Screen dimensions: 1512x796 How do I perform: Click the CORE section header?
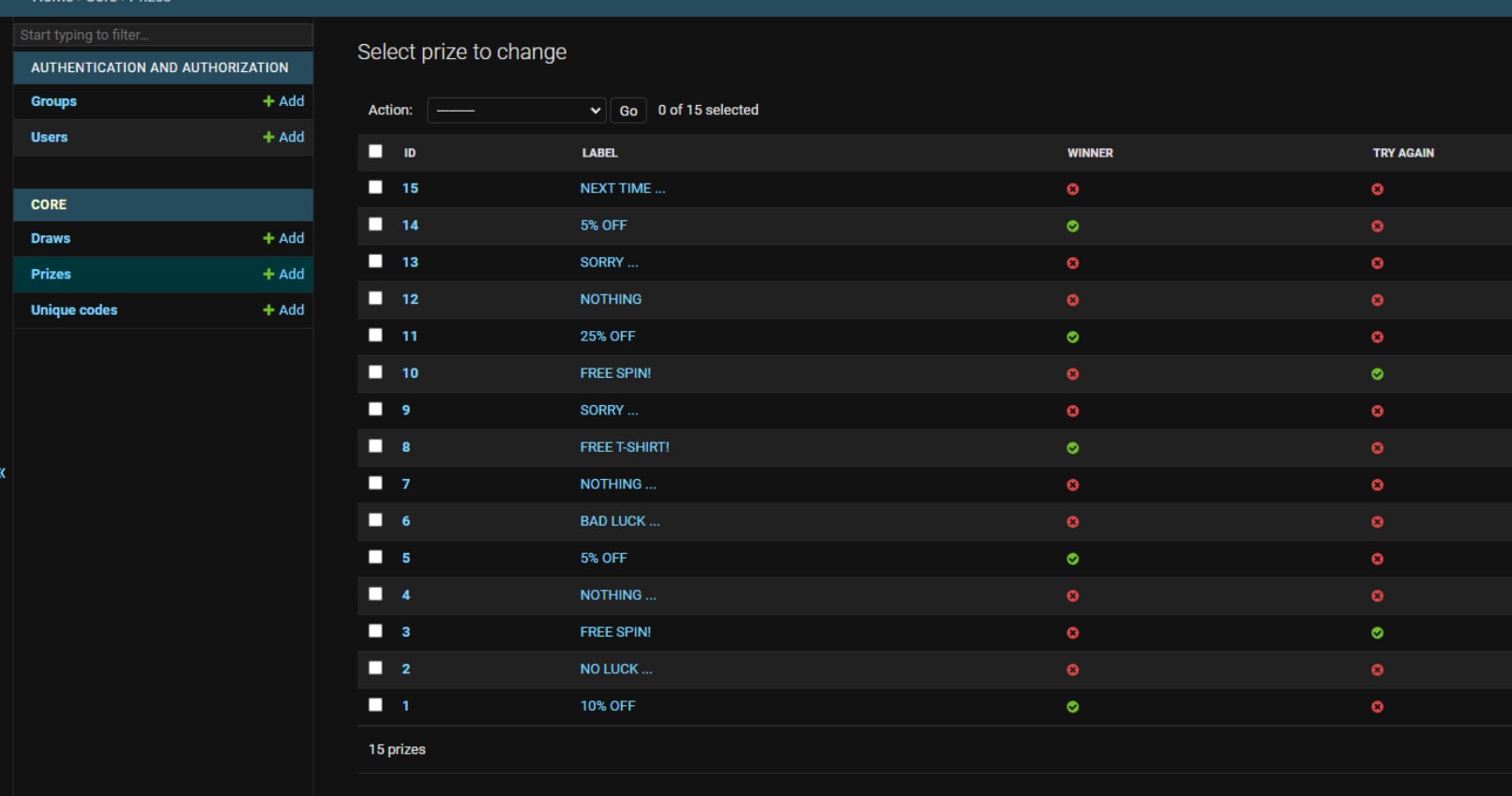point(49,204)
